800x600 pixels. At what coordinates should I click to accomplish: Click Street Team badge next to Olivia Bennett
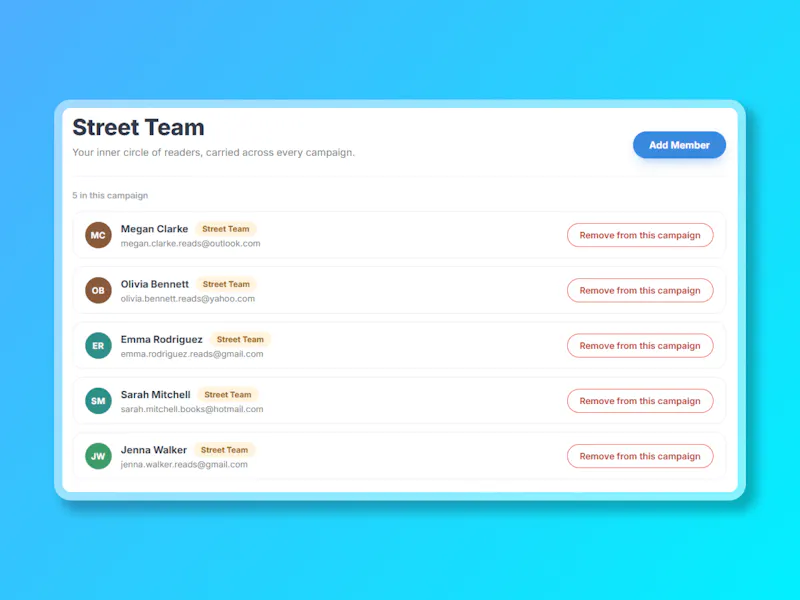pyautogui.click(x=226, y=284)
